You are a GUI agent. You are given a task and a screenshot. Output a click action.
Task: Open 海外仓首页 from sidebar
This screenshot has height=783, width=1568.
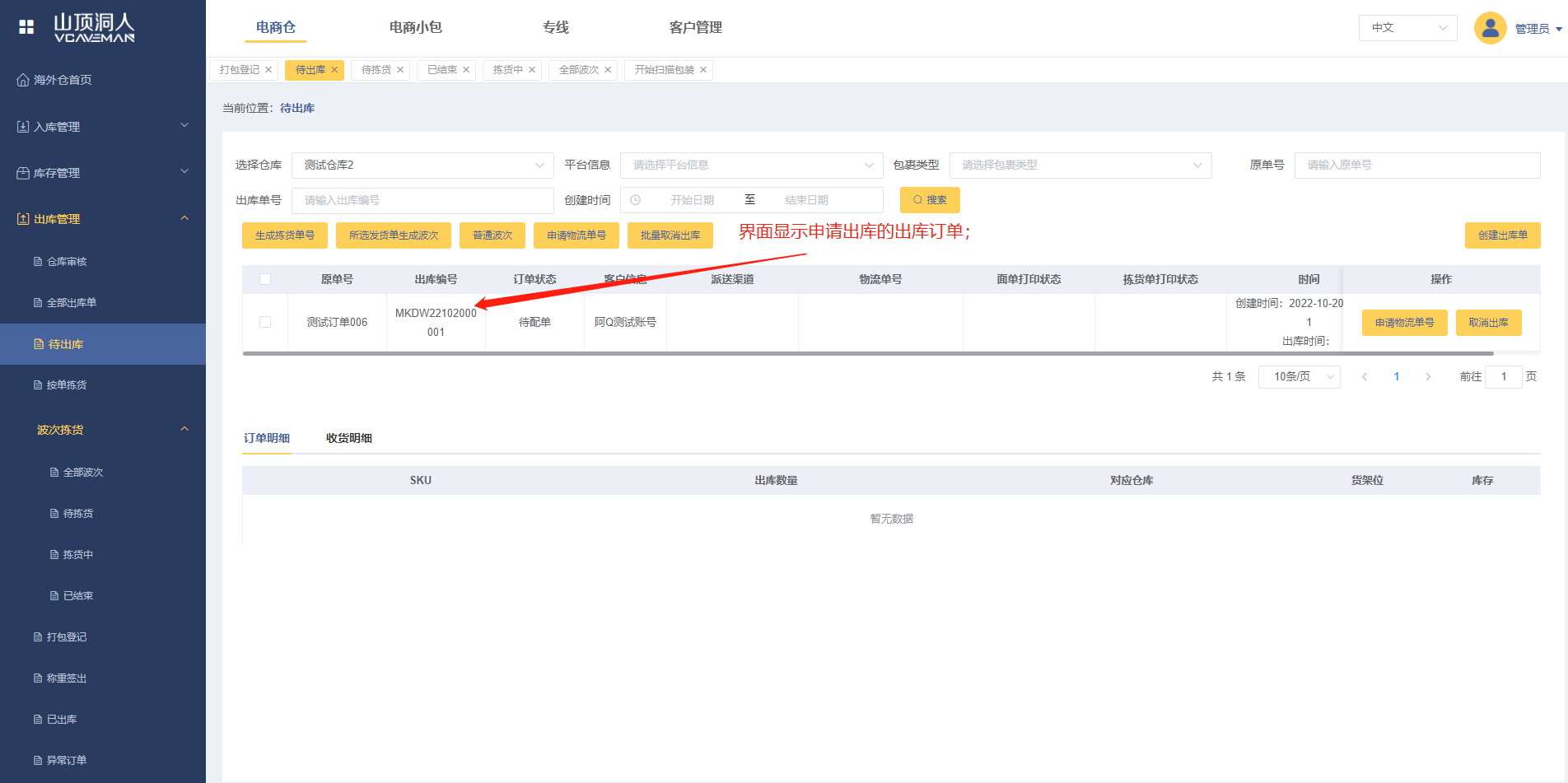63,80
